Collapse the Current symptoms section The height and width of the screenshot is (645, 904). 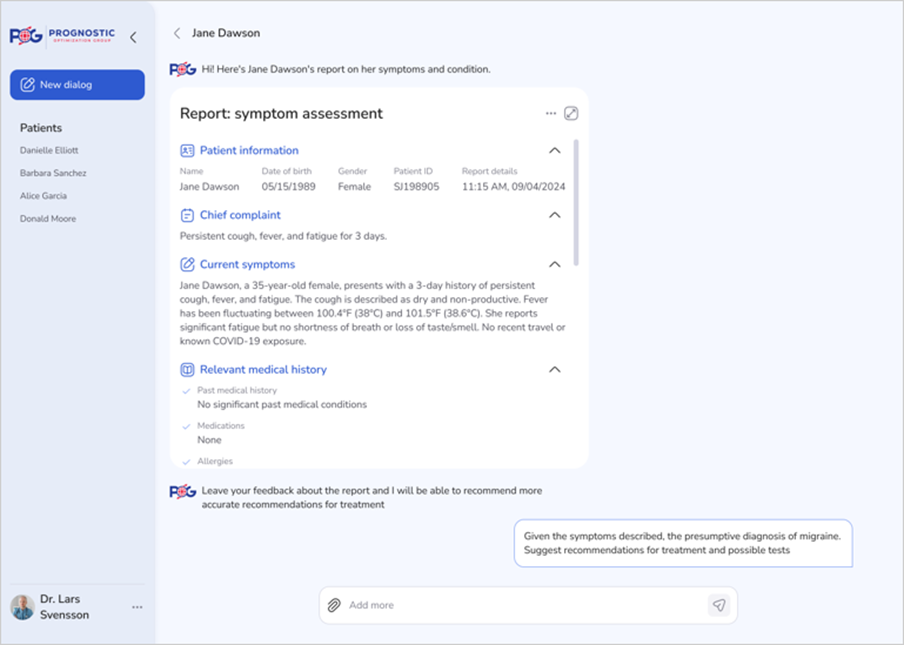tap(555, 264)
